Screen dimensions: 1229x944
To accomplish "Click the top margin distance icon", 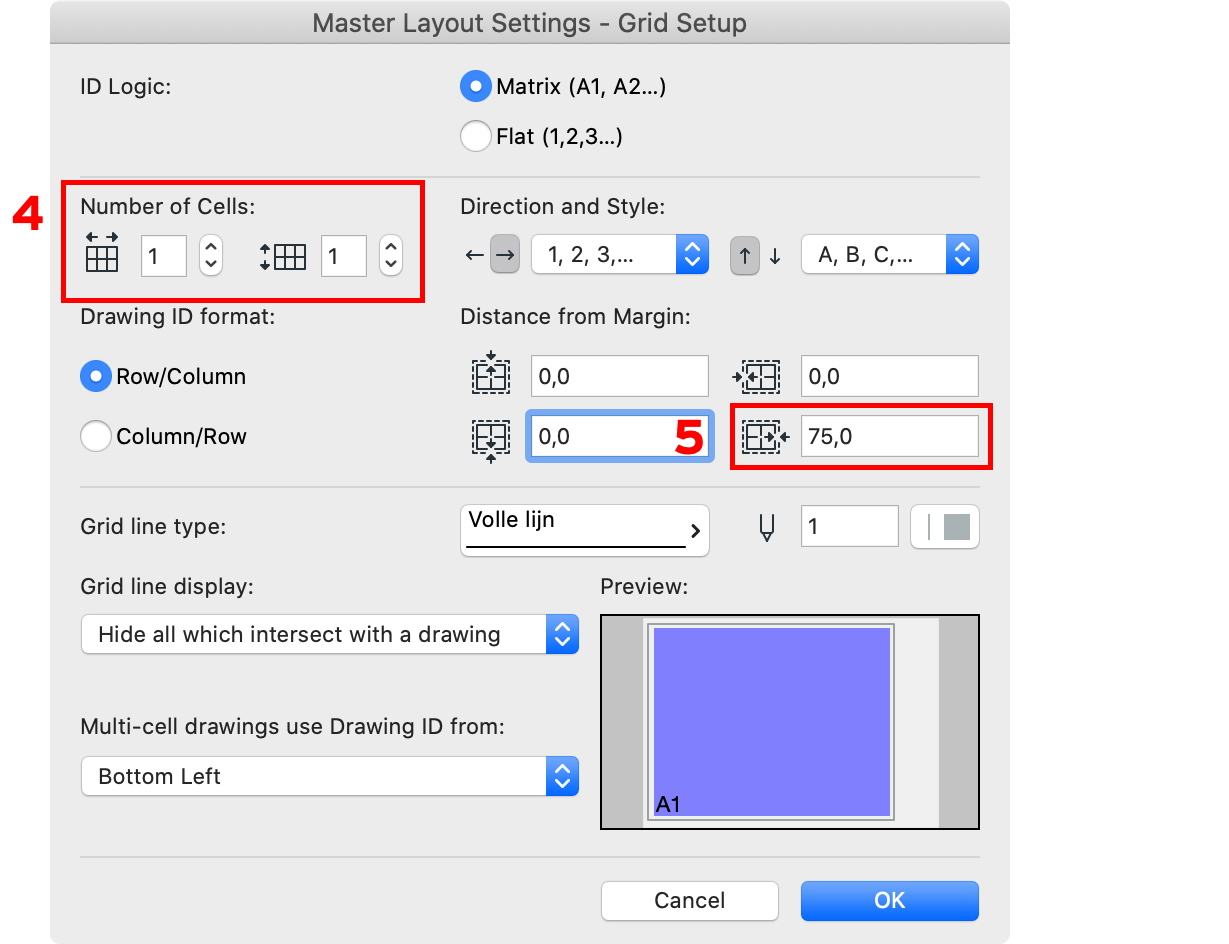I will [x=491, y=375].
